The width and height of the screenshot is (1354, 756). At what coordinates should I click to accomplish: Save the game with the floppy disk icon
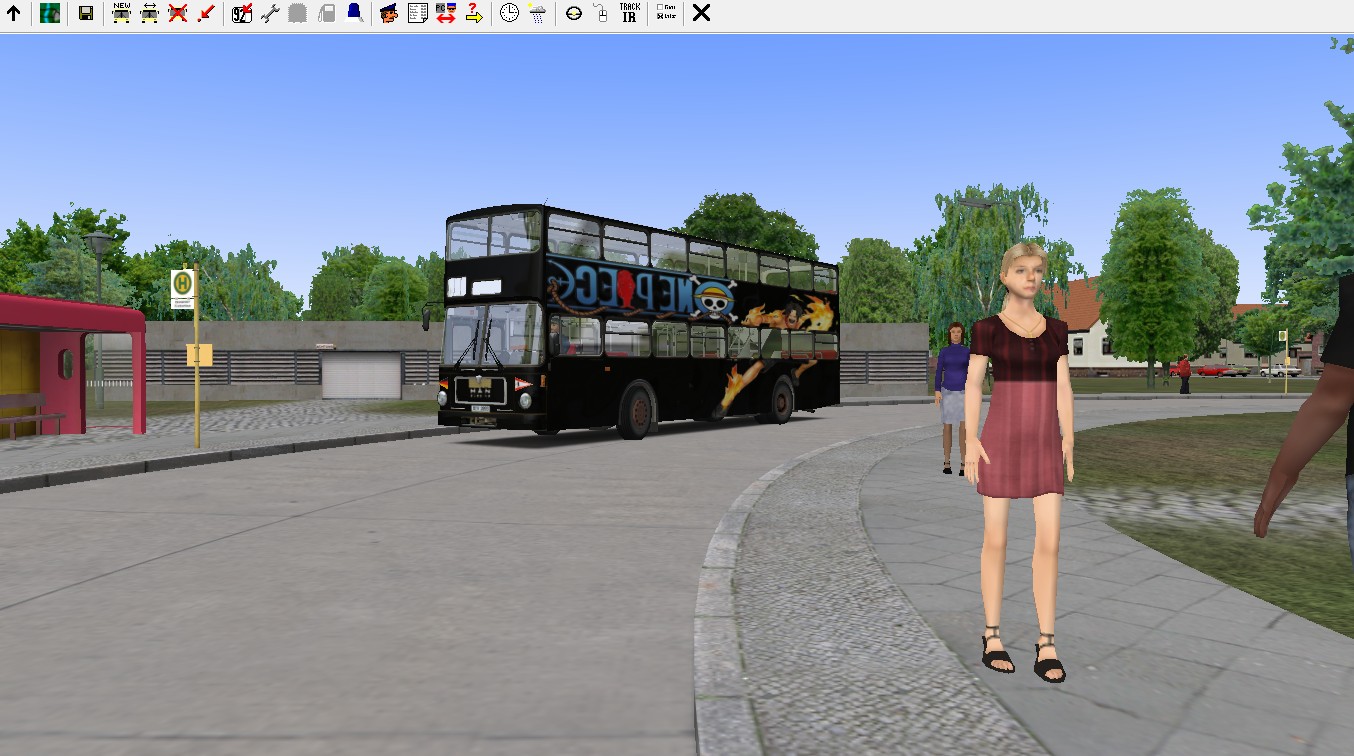(86, 13)
